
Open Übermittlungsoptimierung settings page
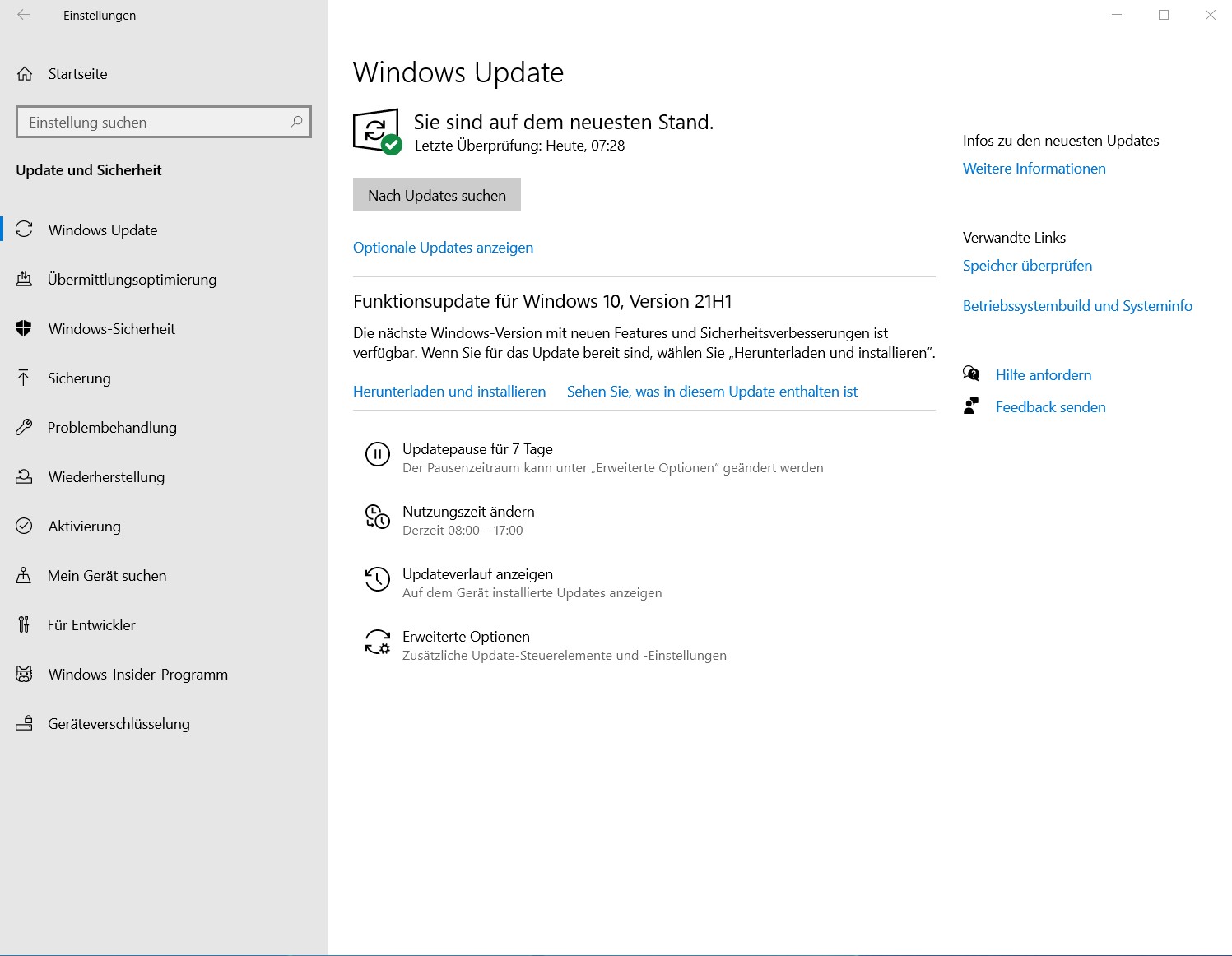point(164,279)
